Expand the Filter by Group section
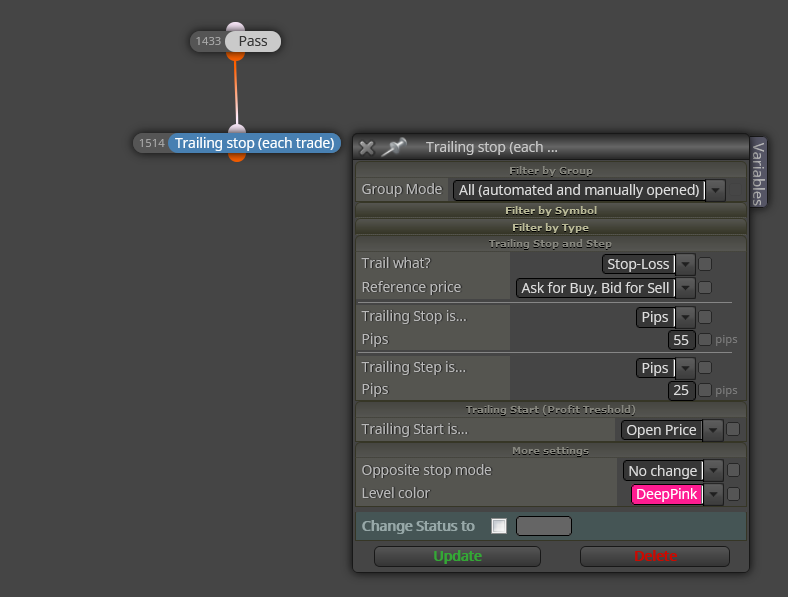Screen dimensions: 788x597 (x=551, y=170)
